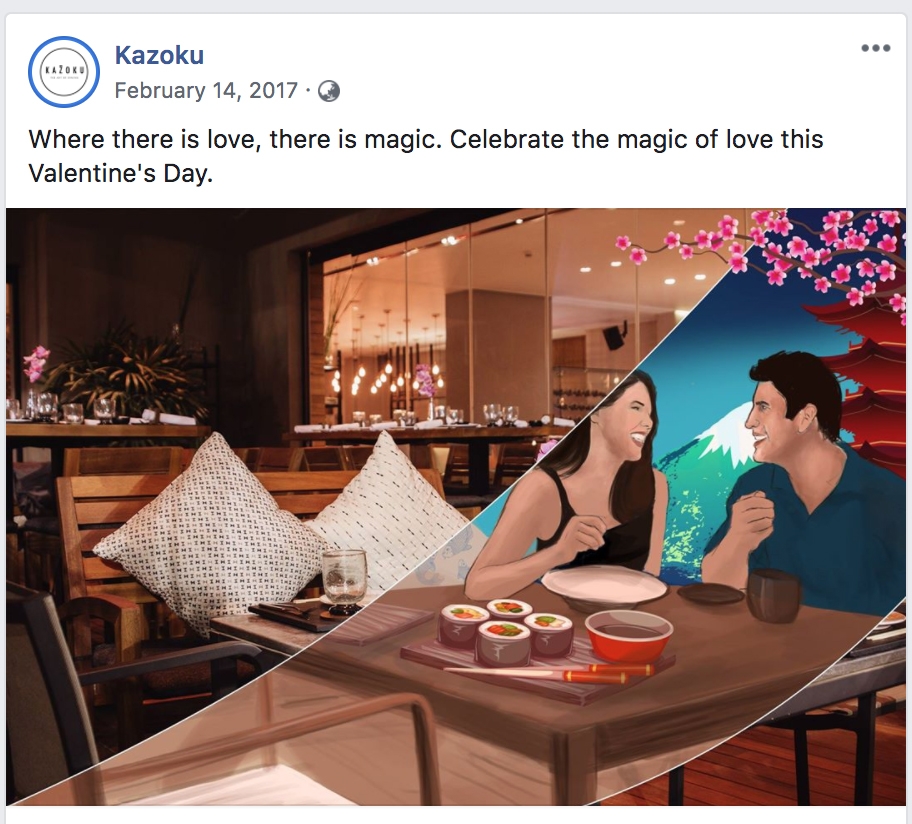Click the Public globe privacy icon
This screenshot has height=824, width=912.
(x=329, y=91)
